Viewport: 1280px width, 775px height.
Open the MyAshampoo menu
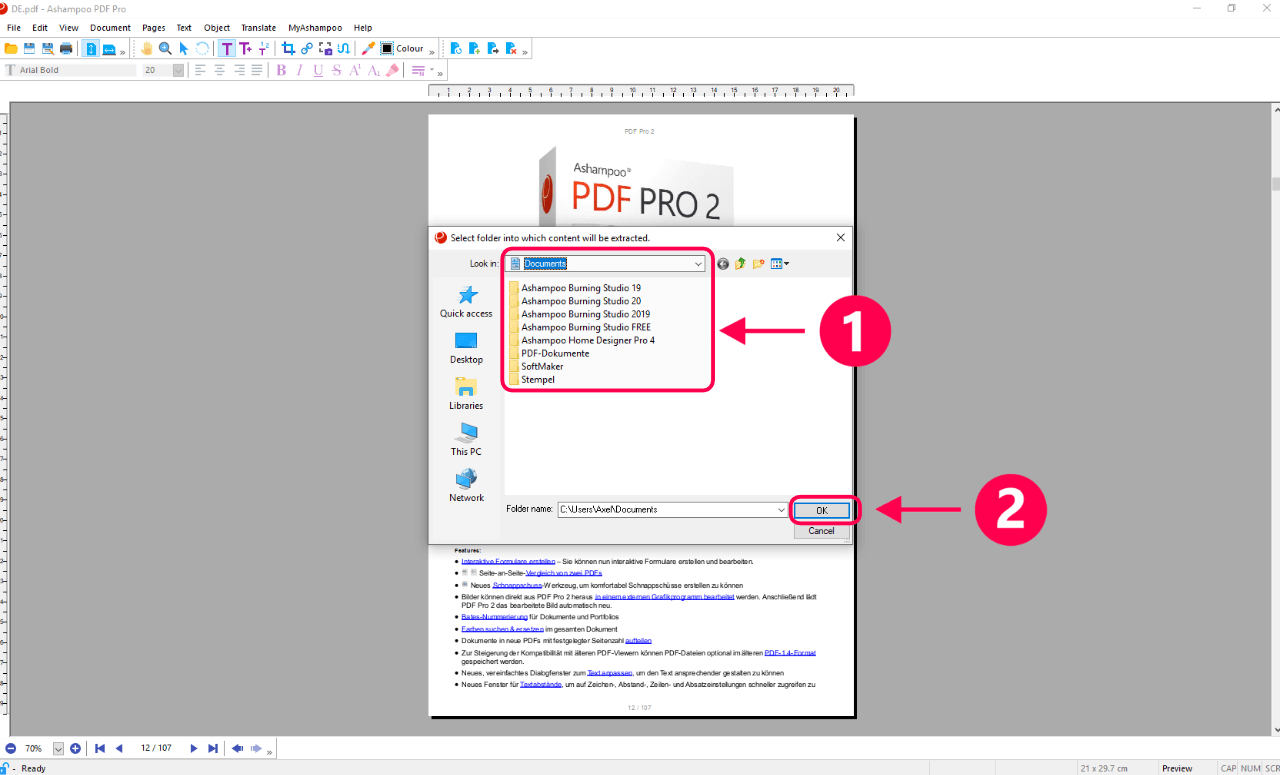[x=315, y=28]
